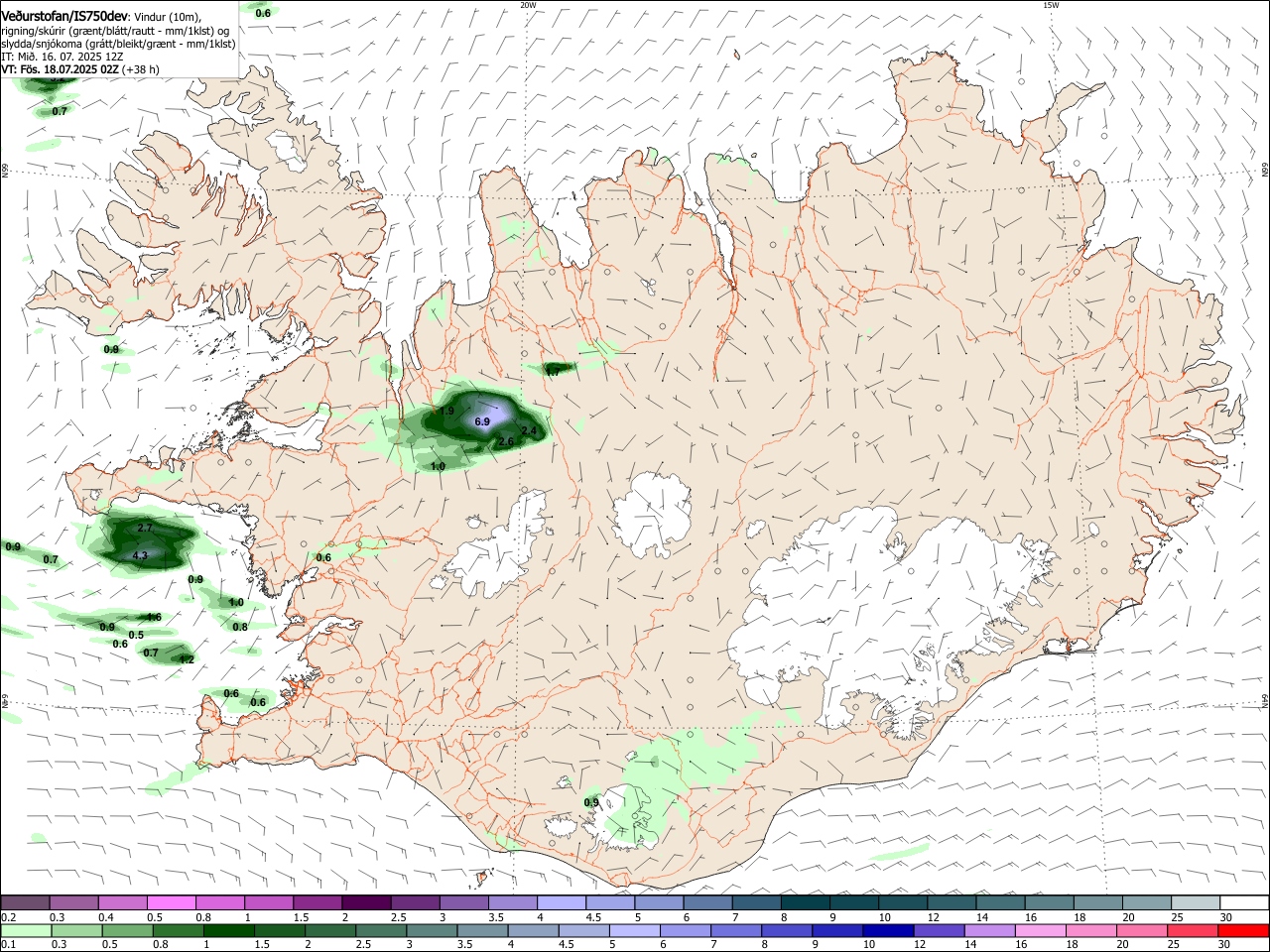Select top-row legend swatch between 0.2 and 0.3
1270x952 pixels.
point(25,902)
